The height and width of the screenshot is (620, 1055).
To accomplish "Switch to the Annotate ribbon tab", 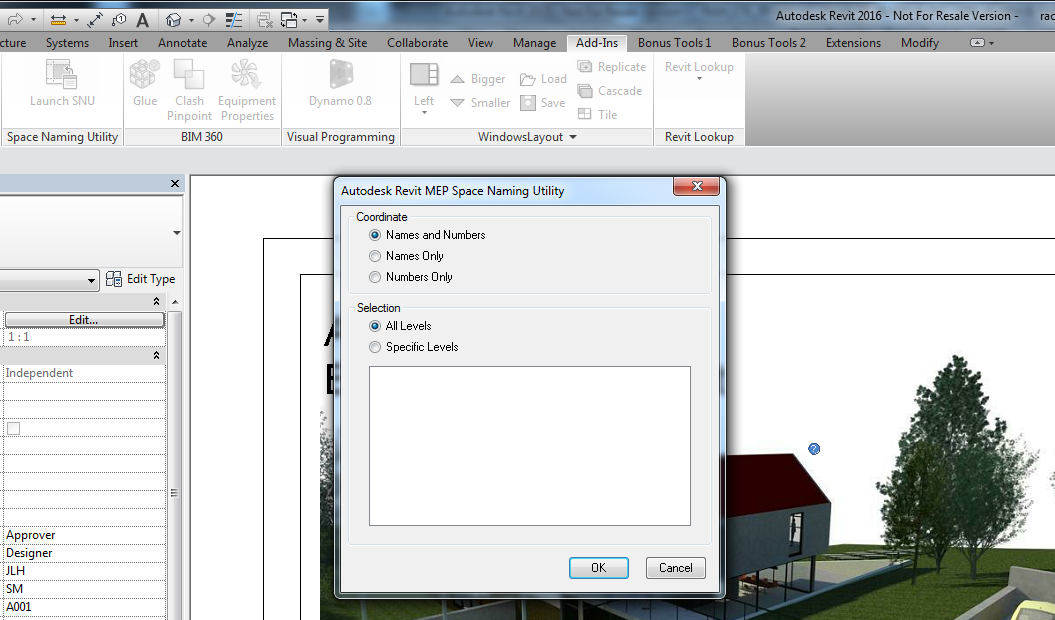I will pyautogui.click(x=182, y=42).
